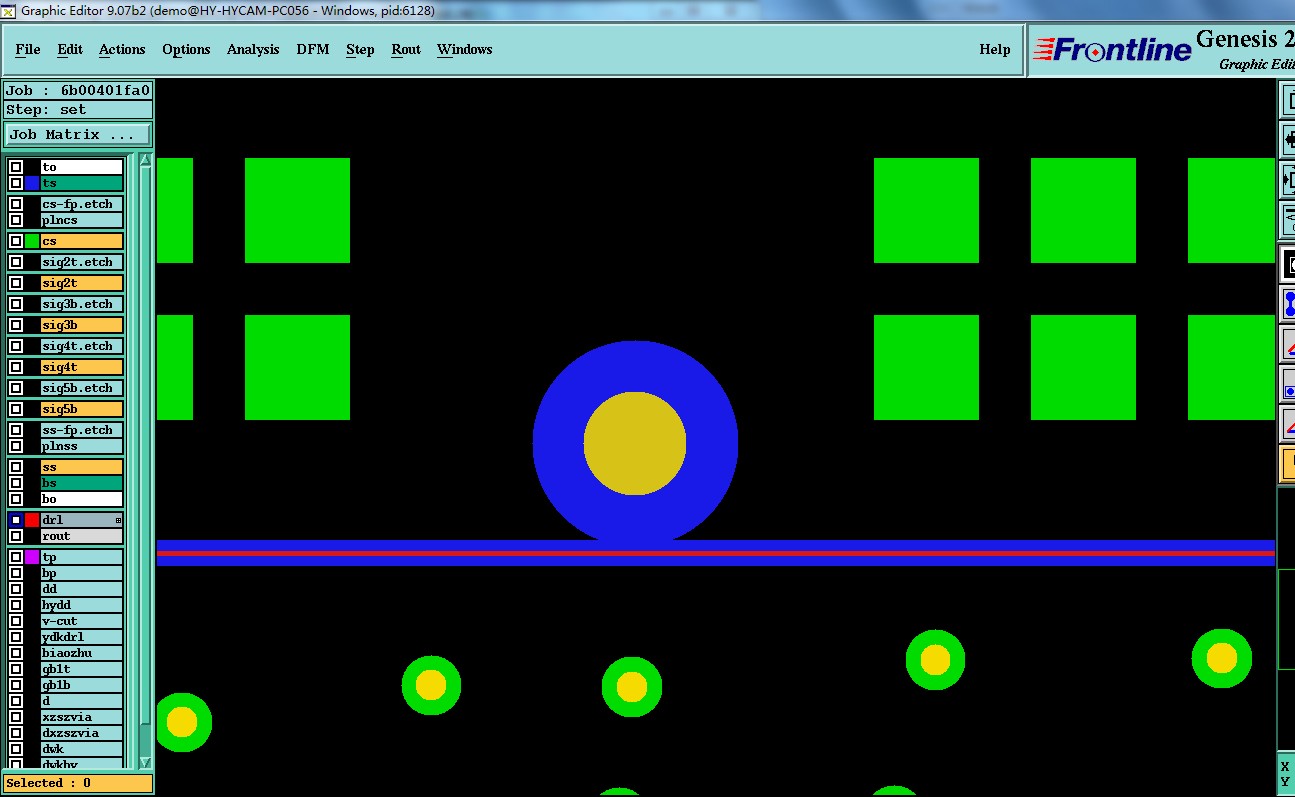The width and height of the screenshot is (1295, 797).
Task: Select the sig3b.etch layer name
Action: (x=82, y=304)
